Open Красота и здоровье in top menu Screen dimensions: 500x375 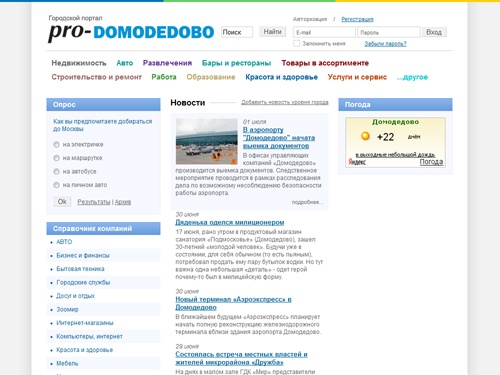pos(281,77)
